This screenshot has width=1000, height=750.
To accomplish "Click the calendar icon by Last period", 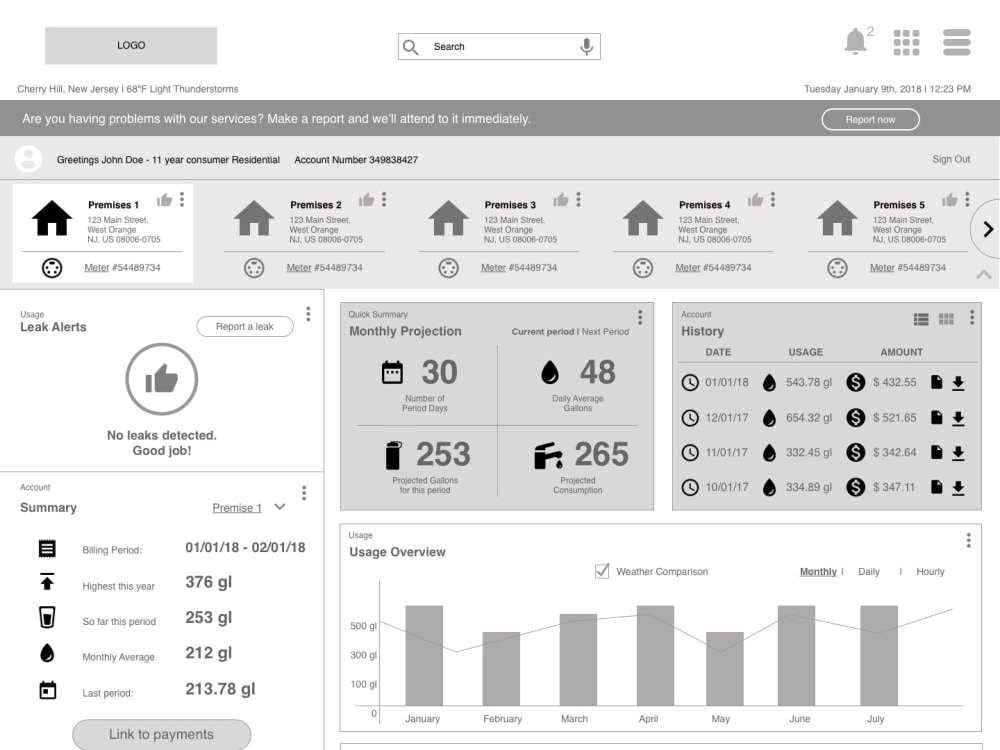I will 48,690.
